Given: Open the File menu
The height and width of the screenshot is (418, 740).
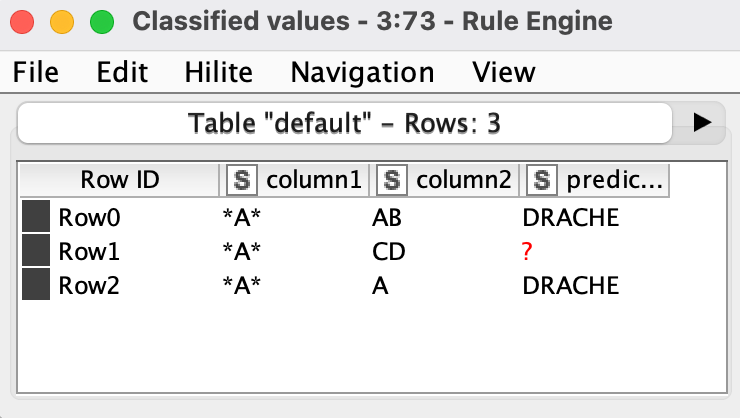Looking at the screenshot, I should pyautogui.click(x=35, y=72).
